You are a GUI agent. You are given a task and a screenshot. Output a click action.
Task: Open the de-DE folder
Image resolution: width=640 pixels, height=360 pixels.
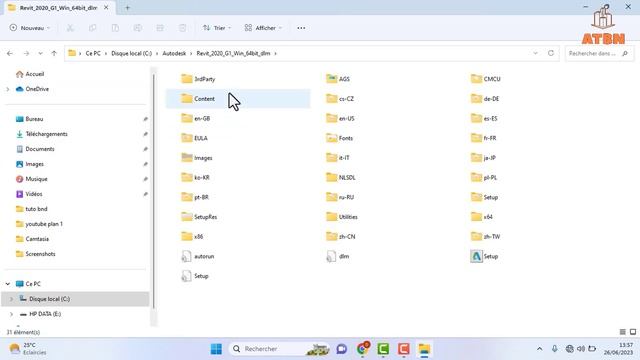pyautogui.click(x=485, y=99)
